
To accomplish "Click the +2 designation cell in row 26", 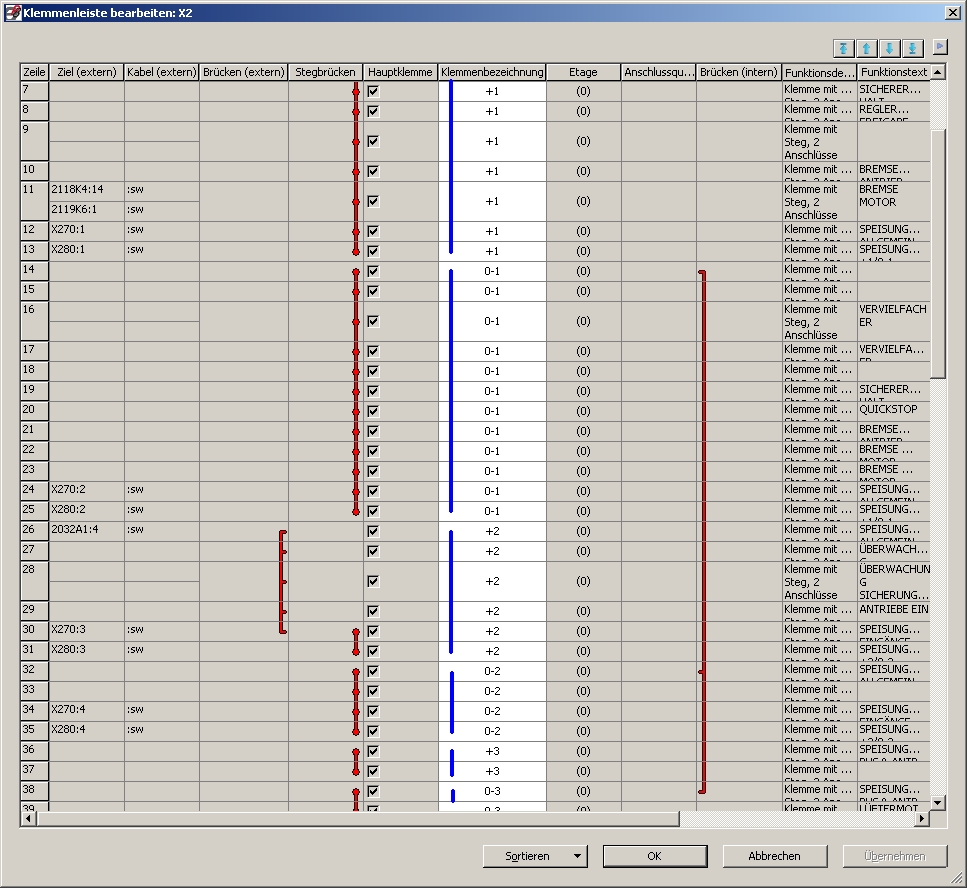I will [492, 531].
